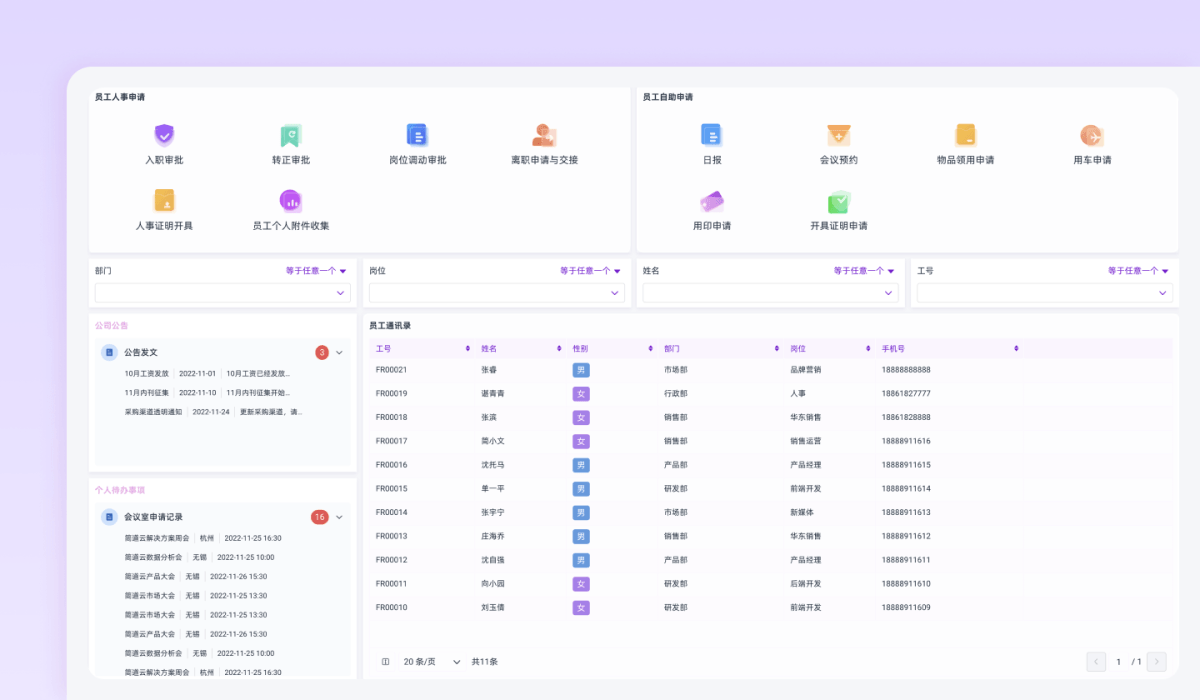Click the column settings icon beside 20 条/页
Viewport: 1200px width, 700px height.
click(386, 662)
